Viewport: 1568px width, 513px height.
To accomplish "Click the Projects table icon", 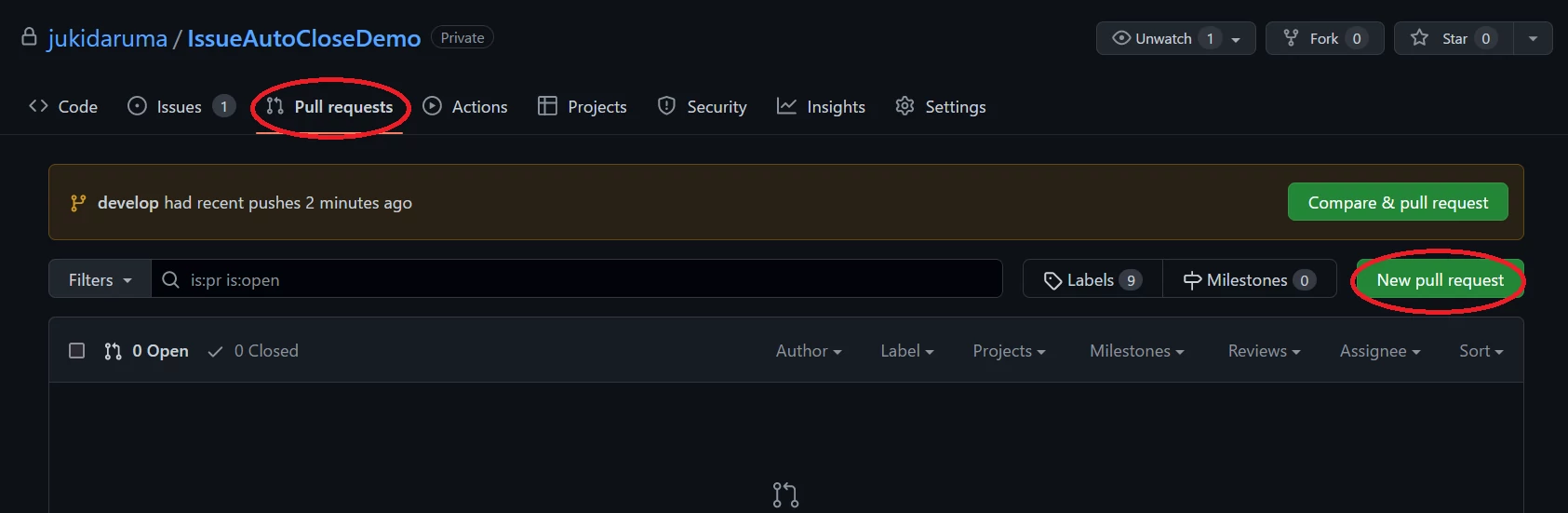I will click(547, 106).
